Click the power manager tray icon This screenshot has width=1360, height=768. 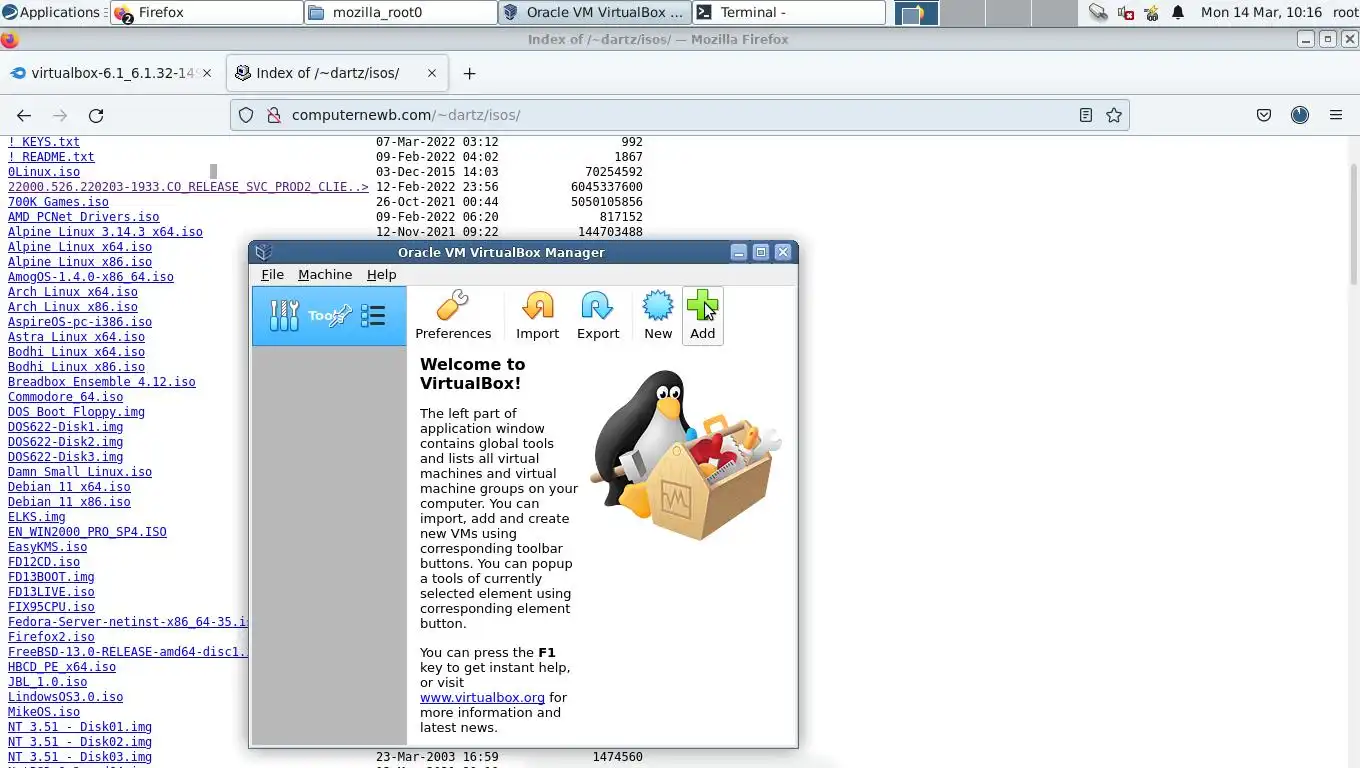(1152, 13)
